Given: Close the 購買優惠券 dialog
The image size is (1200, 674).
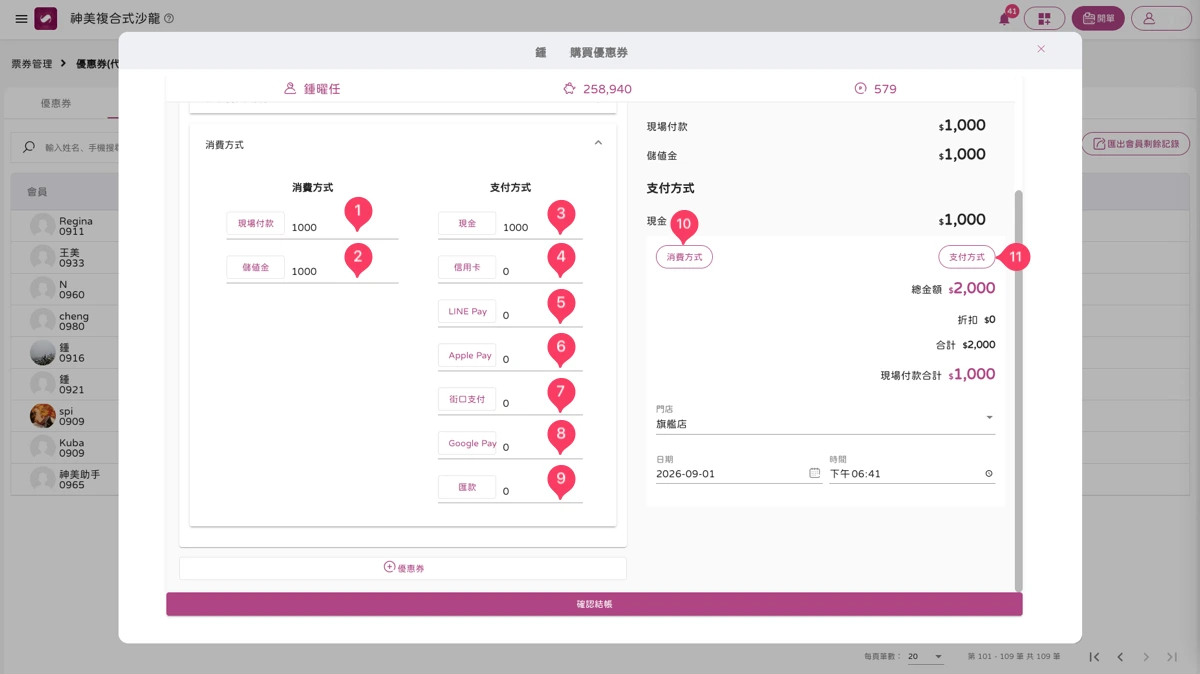Looking at the screenshot, I should click(x=1041, y=49).
